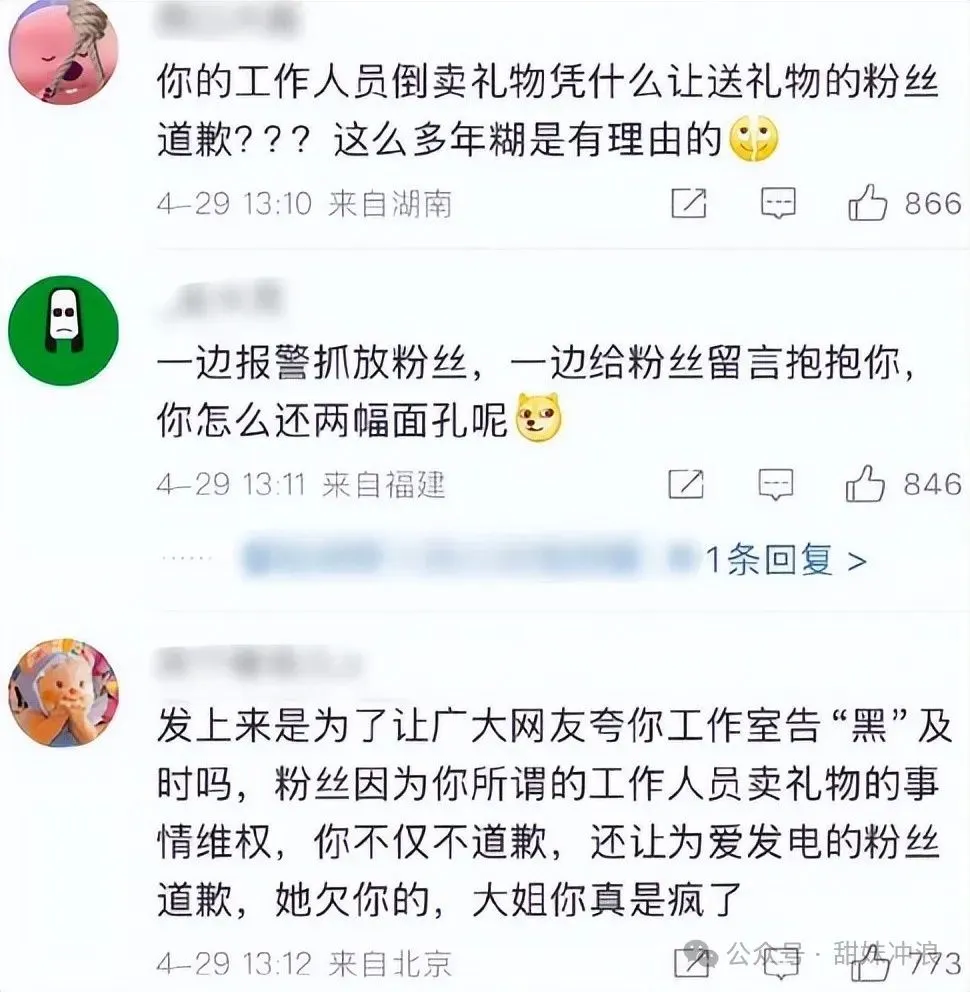Like the comment from 湖南 with 866 likes
The width and height of the screenshot is (970, 992).
(867, 203)
